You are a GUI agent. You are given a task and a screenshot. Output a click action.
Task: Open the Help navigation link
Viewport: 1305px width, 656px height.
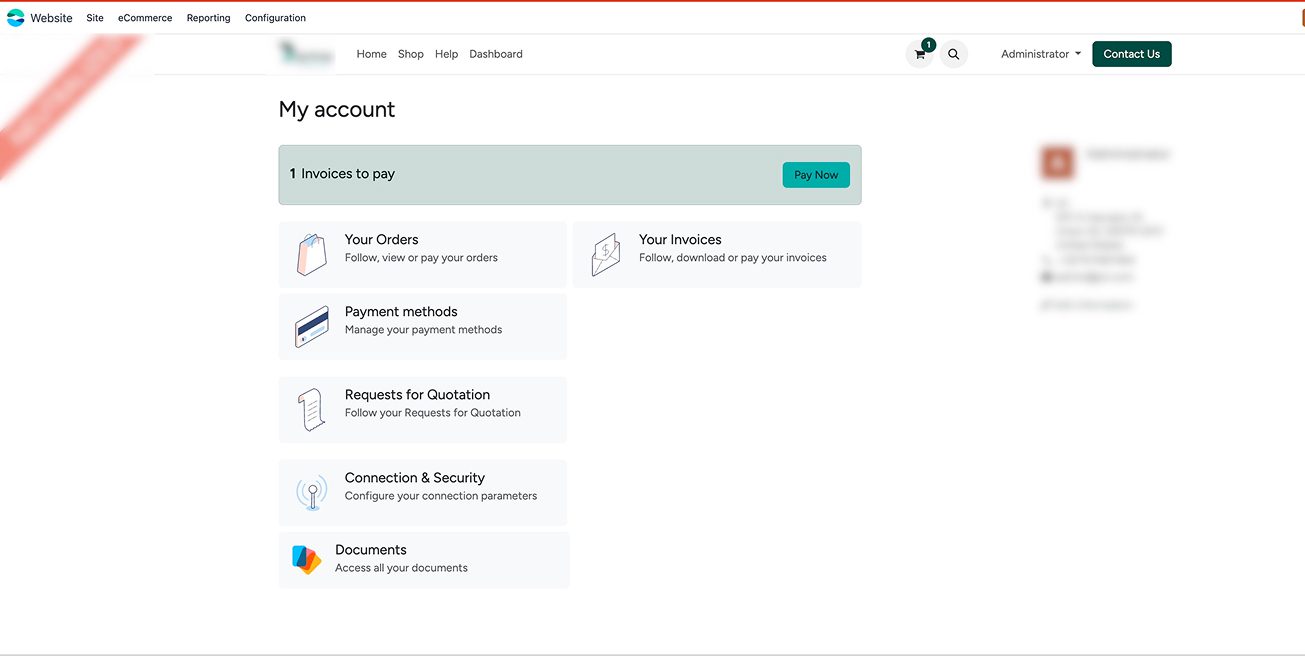pos(446,54)
